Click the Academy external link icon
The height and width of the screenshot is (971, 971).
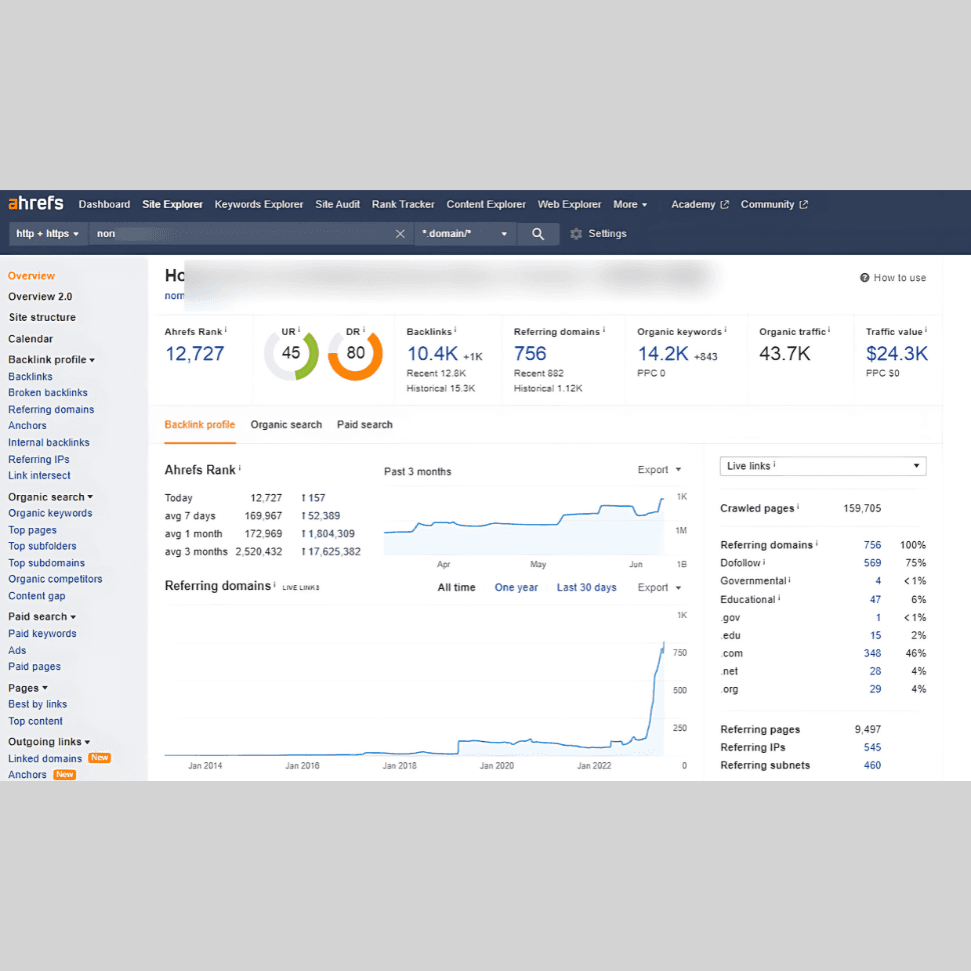(725, 204)
